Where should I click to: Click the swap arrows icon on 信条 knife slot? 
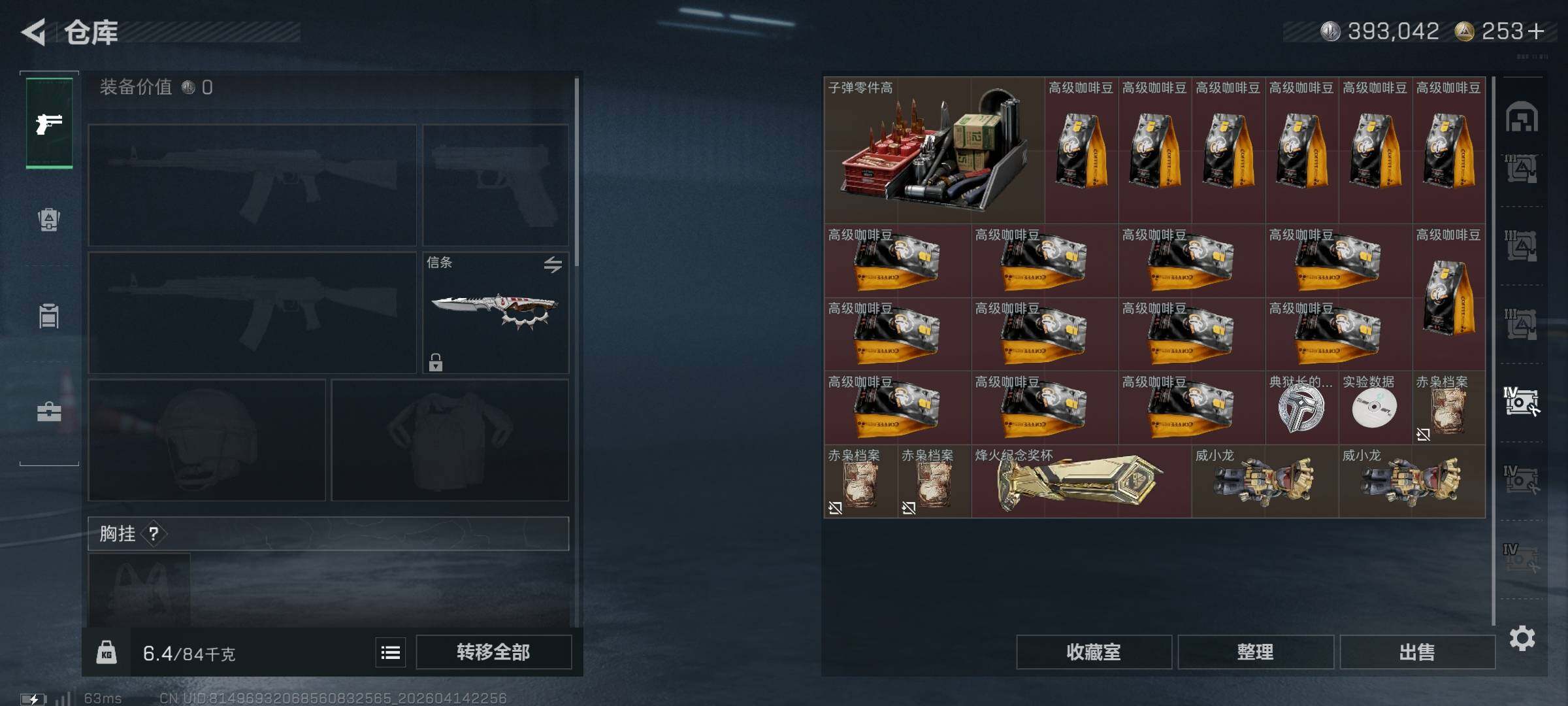553,265
